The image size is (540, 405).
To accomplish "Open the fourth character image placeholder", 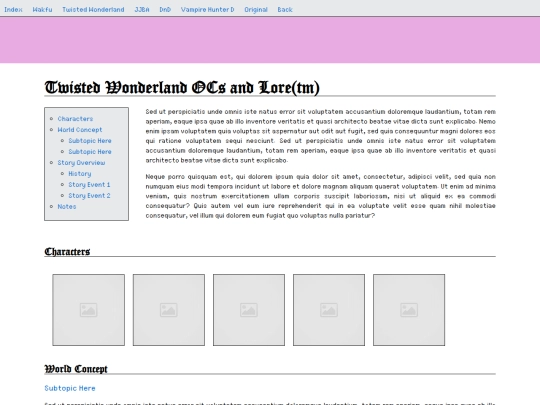I will [x=329, y=310].
